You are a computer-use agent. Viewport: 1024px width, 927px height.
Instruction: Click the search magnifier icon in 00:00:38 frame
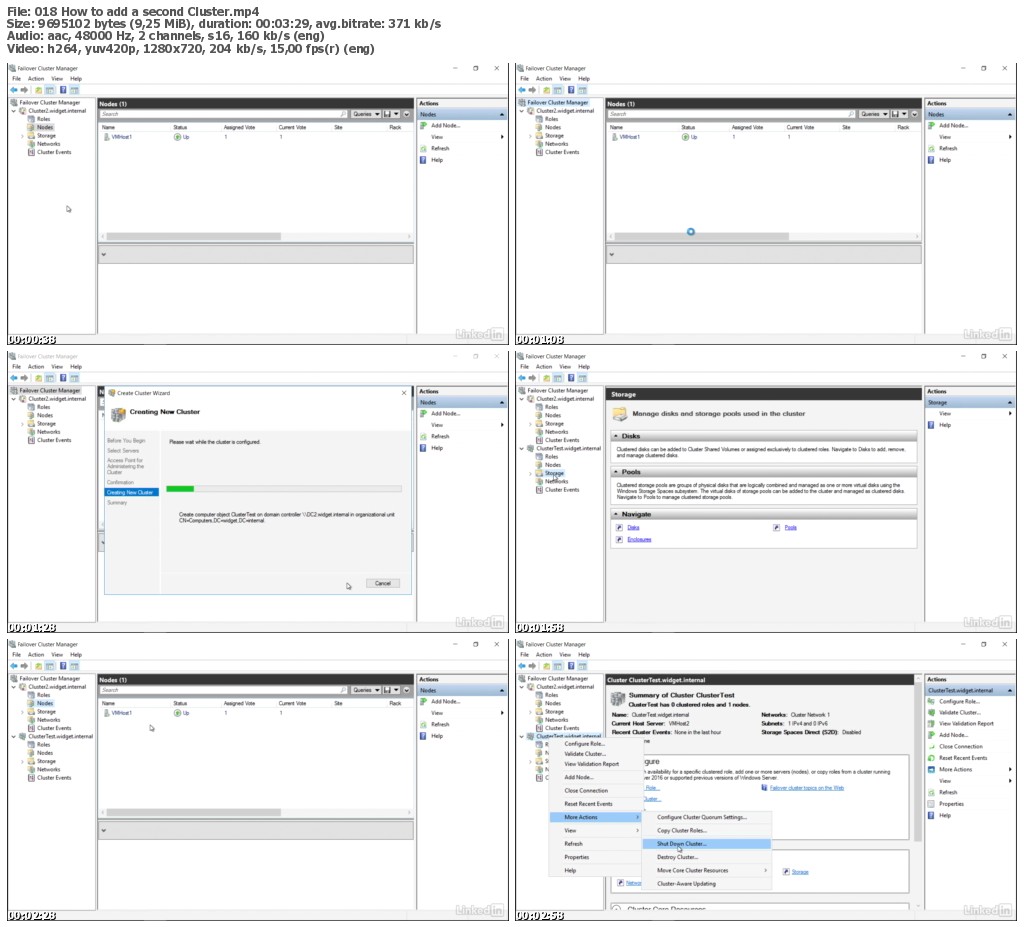[x=344, y=114]
